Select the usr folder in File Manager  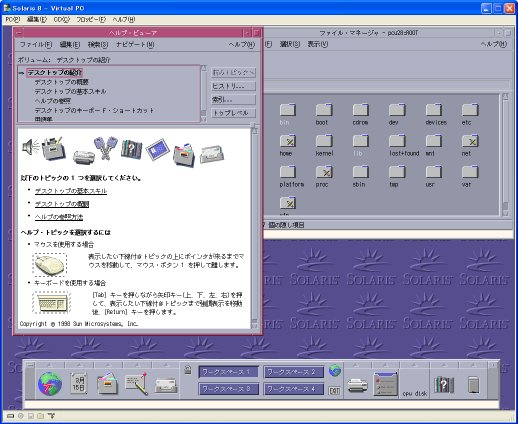pos(433,176)
